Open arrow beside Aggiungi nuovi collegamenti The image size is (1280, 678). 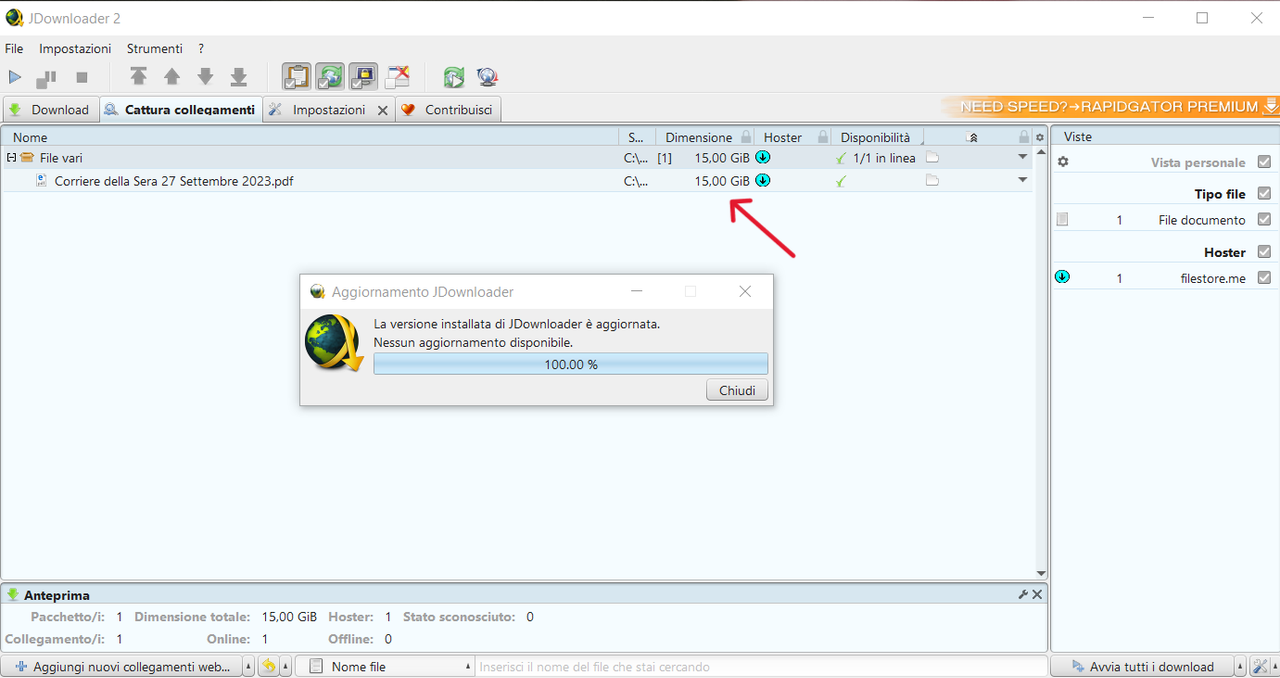coord(248,666)
